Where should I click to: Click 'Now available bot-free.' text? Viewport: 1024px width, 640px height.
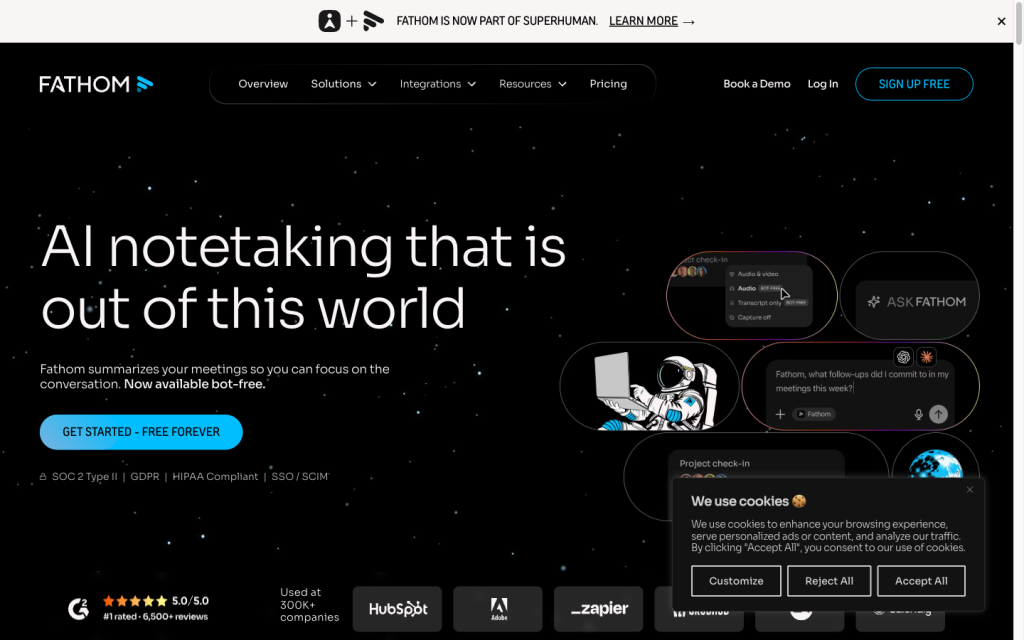pos(195,384)
